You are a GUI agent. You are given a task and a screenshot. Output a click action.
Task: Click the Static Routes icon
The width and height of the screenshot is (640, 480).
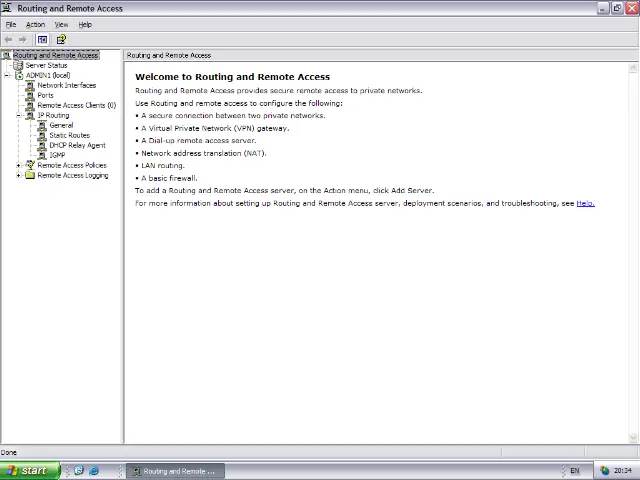click(x=42, y=136)
